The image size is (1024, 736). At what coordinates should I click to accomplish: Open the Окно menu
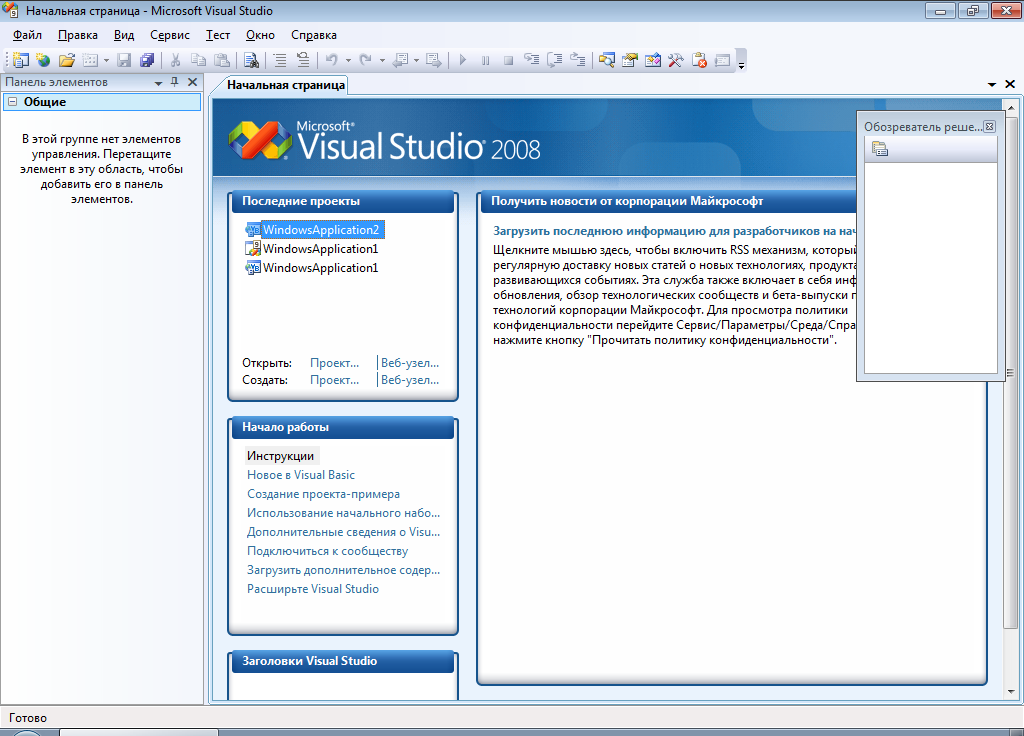pos(260,35)
